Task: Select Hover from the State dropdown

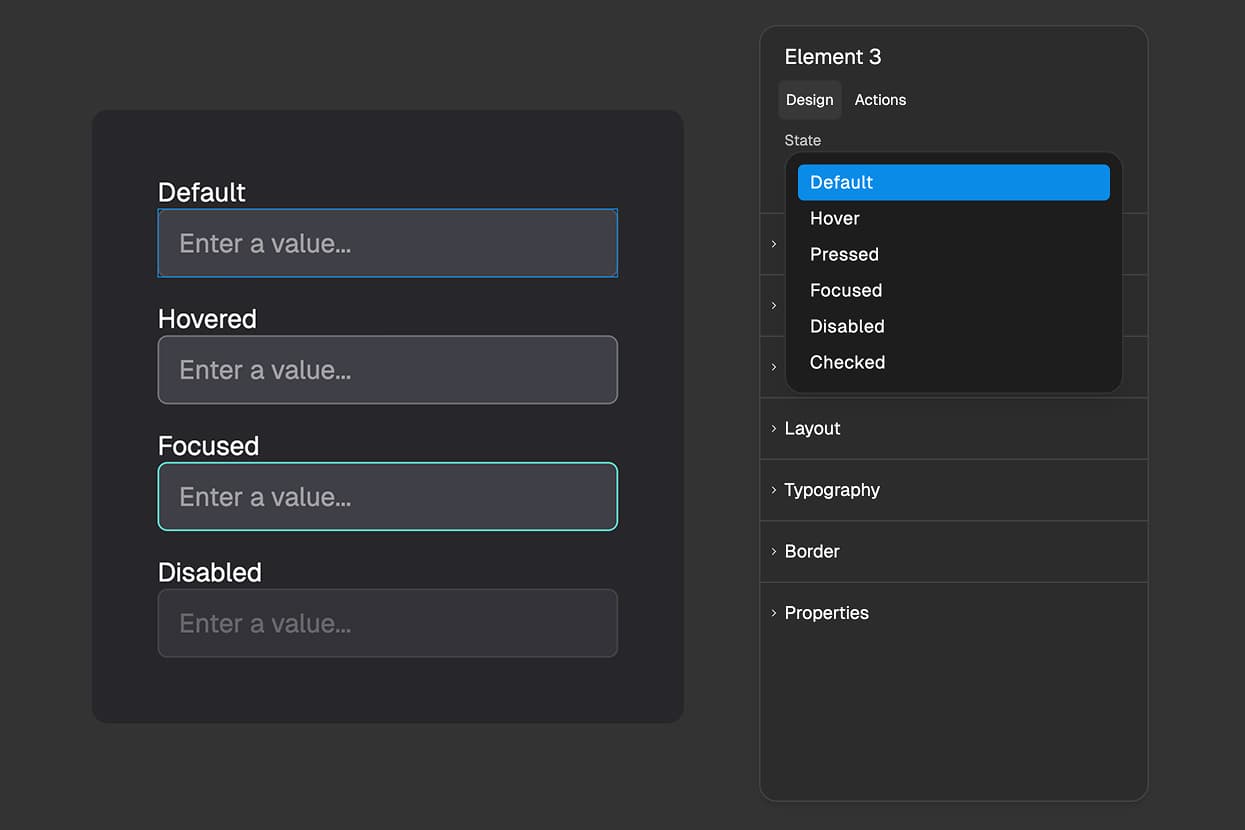Action: pos(835,218)
